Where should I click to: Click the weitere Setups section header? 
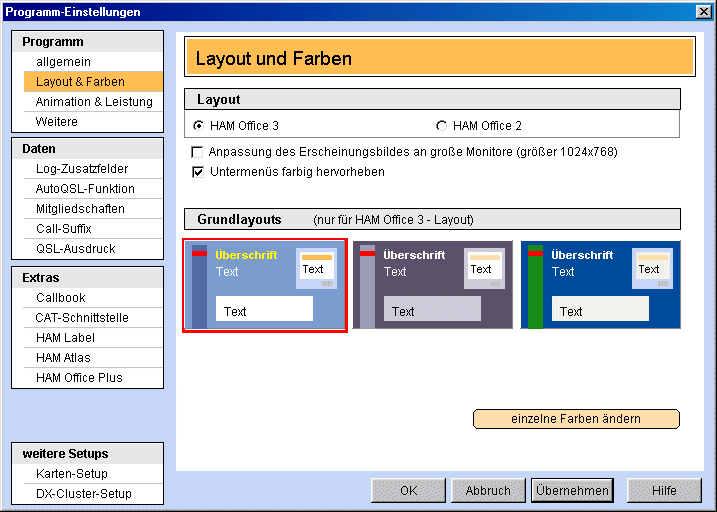[x=87, y=453]
